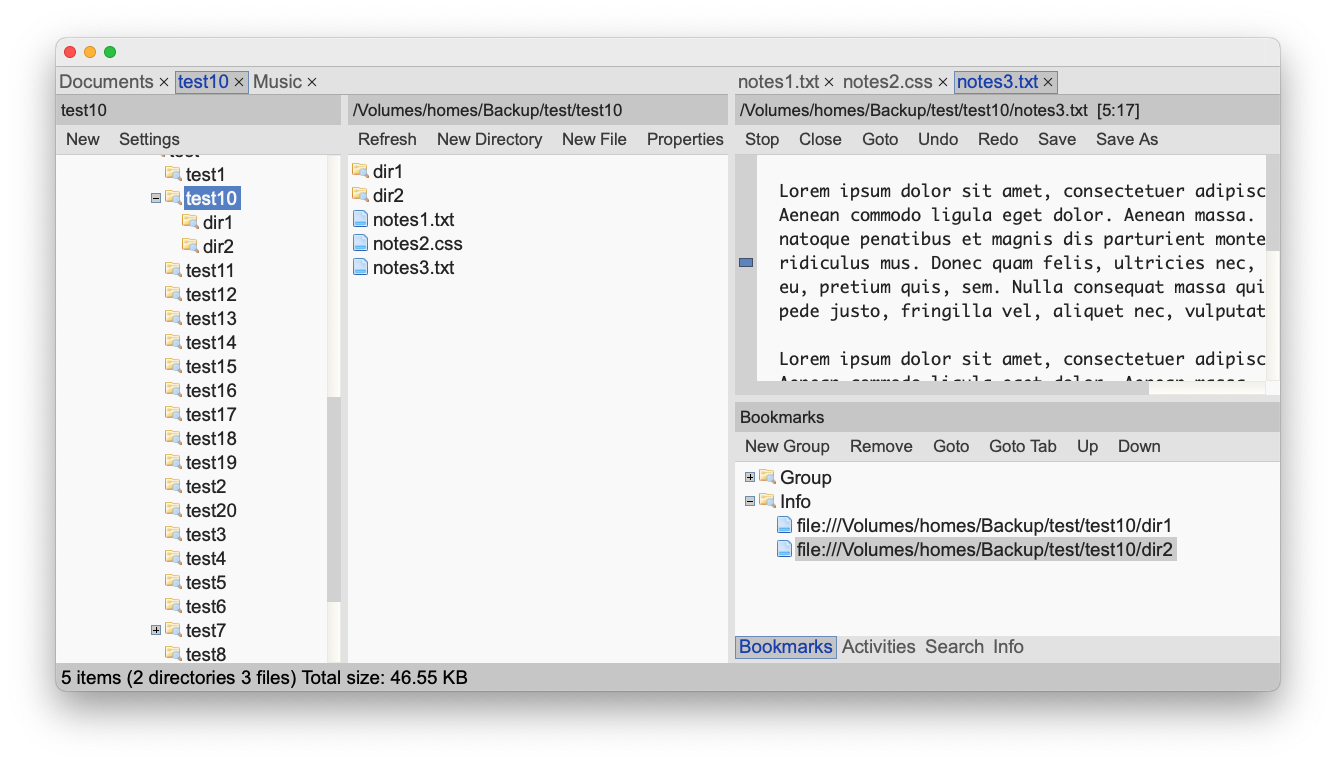Click the dir2 folder icon in file list

[360, 195]
